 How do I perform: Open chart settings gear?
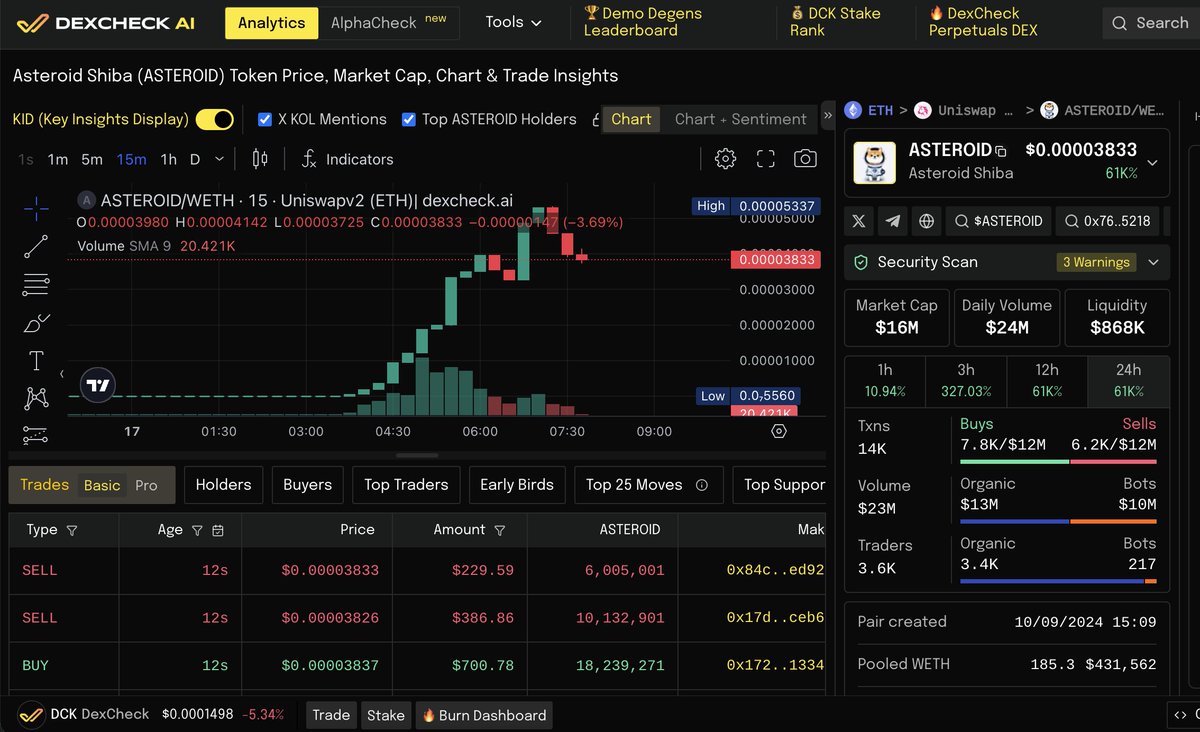click(726, 159)
